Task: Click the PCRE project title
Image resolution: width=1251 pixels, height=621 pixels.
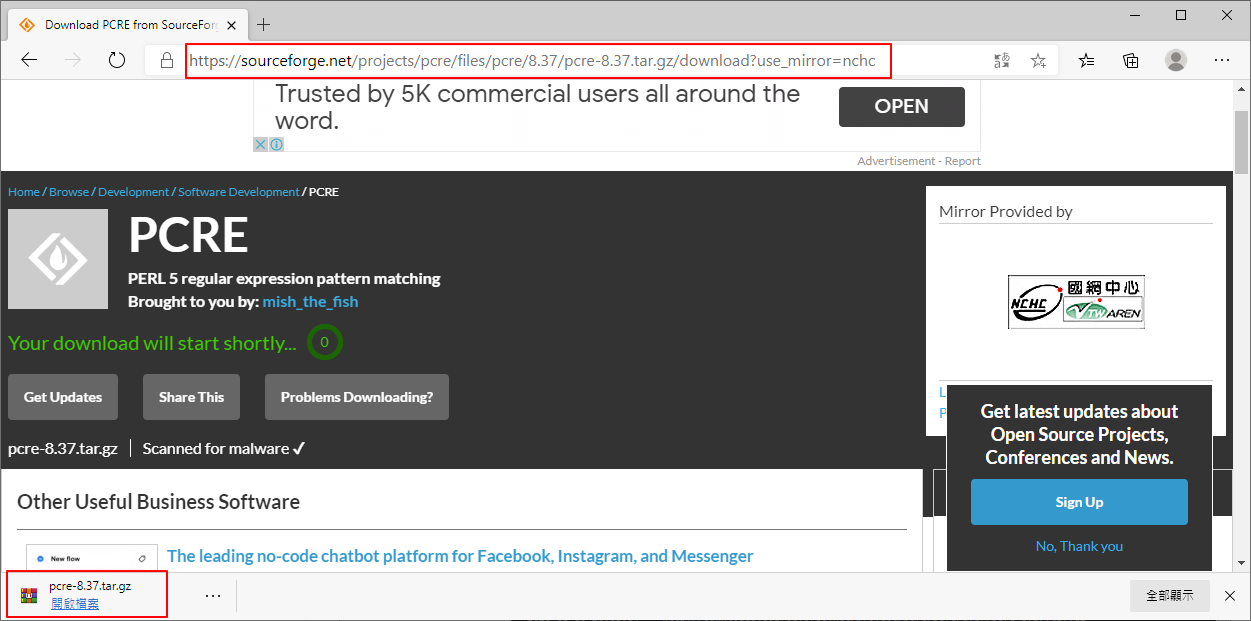Action: 188,236
